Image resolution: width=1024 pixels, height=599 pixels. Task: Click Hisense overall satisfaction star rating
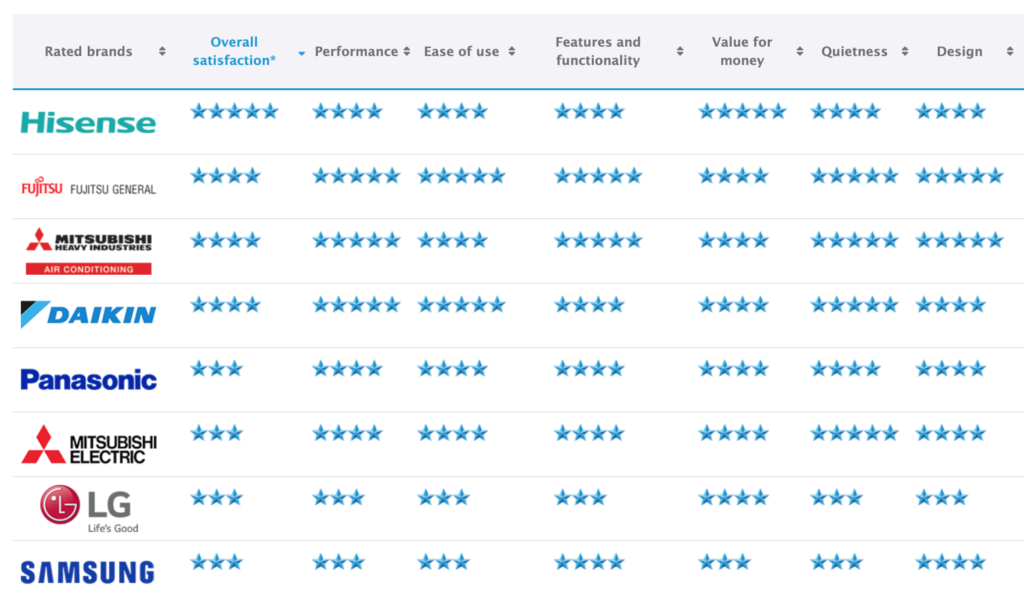[x=234, y=112]
